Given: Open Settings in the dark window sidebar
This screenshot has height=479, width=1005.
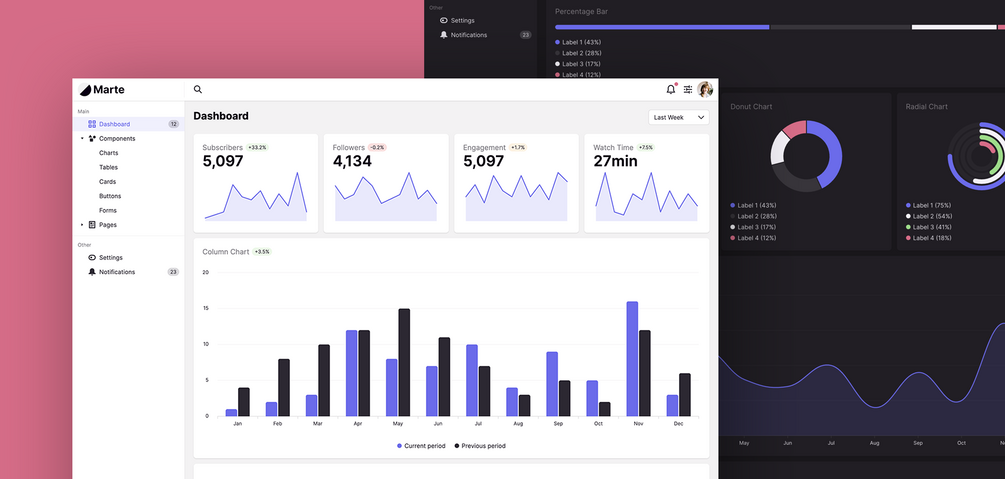Looking at the screenshot, I should pos(462,21).
